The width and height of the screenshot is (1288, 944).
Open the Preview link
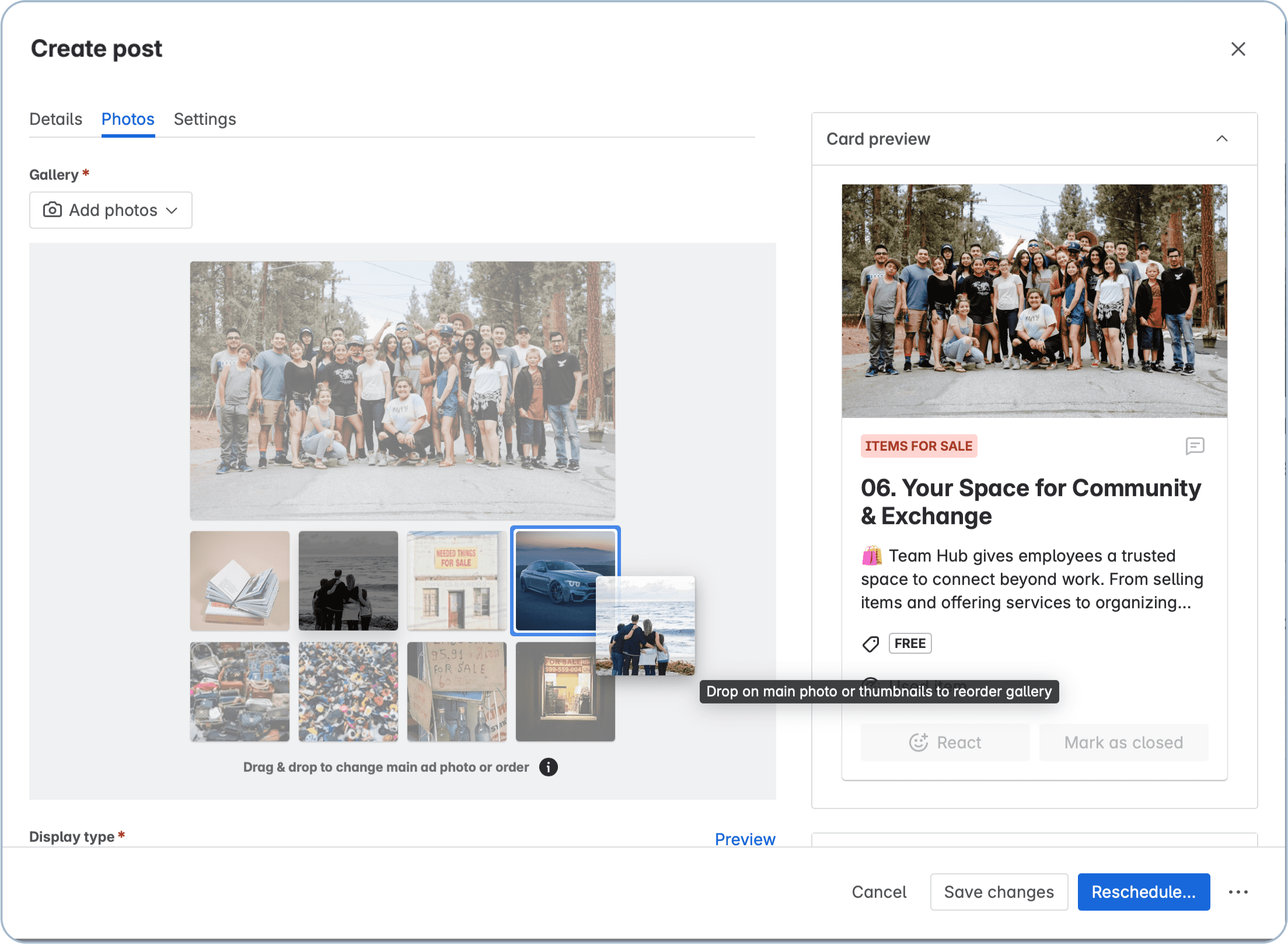pyautogui.click(x=744, y=839)
